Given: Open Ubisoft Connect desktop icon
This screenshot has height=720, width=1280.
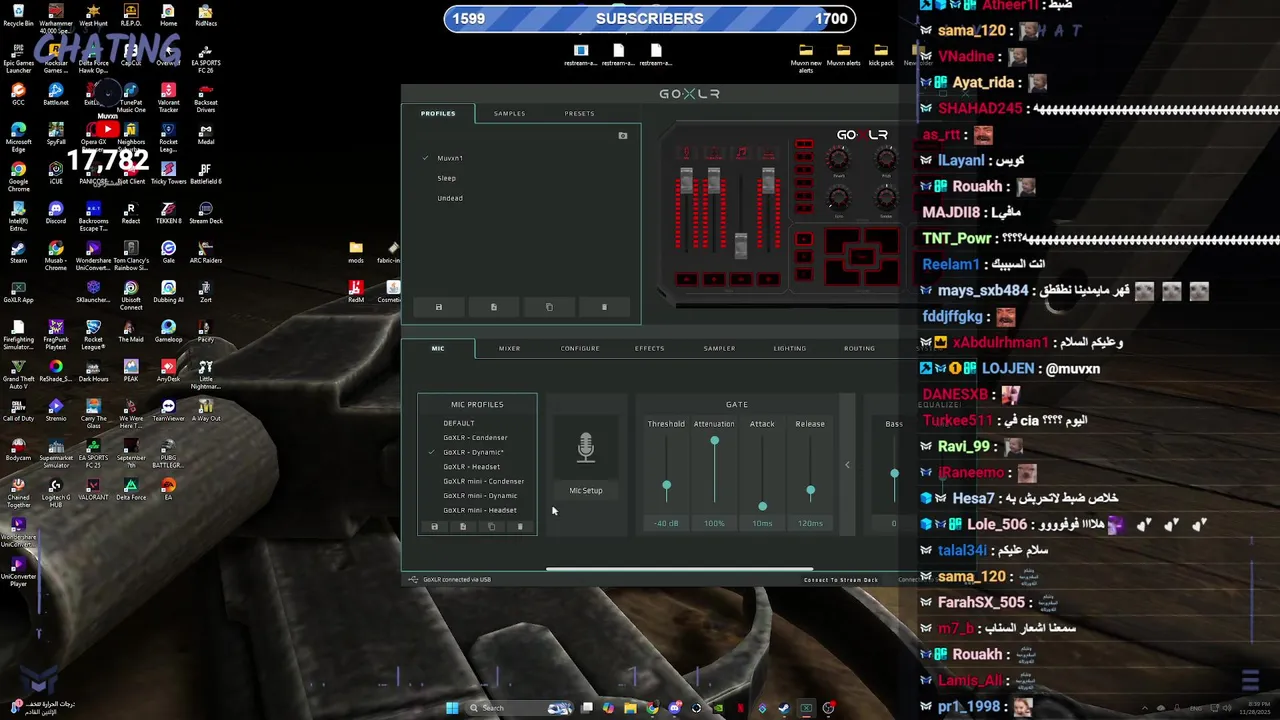Looking at the screenshot, I should [x=131, y=296].
